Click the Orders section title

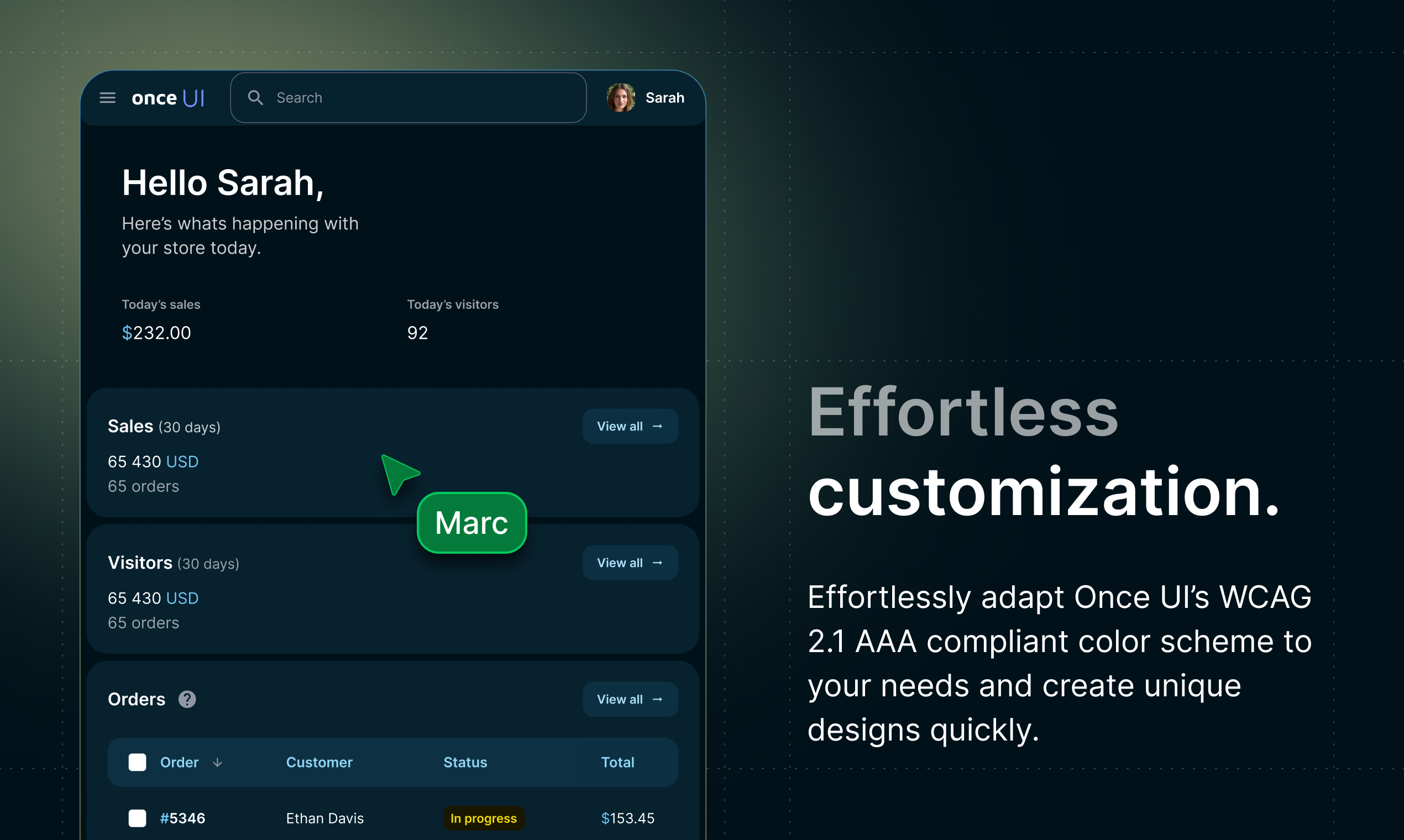tap(137, 700)
